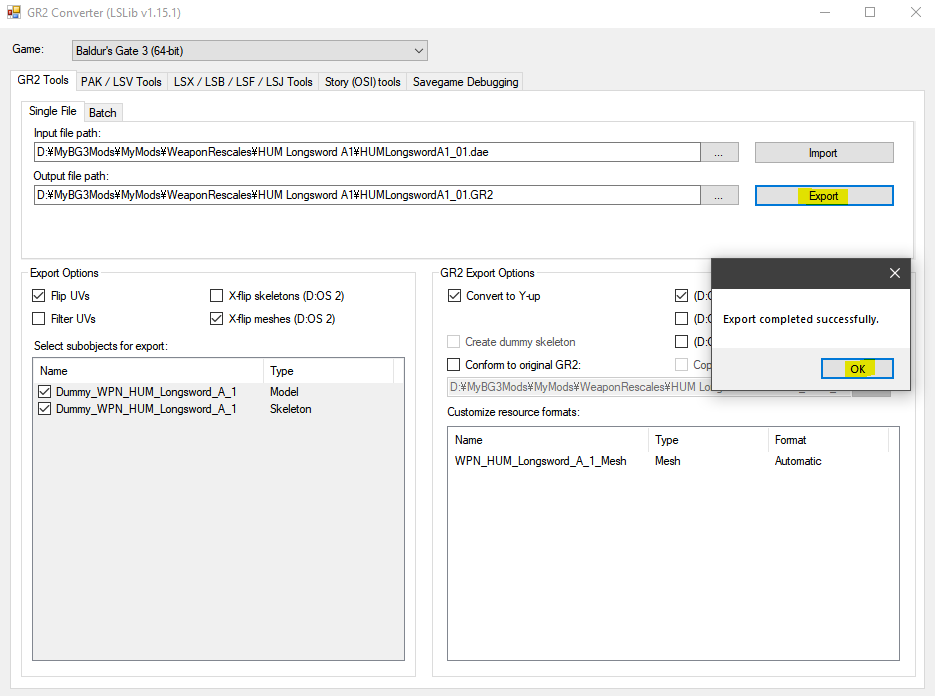
Task: Switch to the Batch sub-tab
Action: click(103, 113)
